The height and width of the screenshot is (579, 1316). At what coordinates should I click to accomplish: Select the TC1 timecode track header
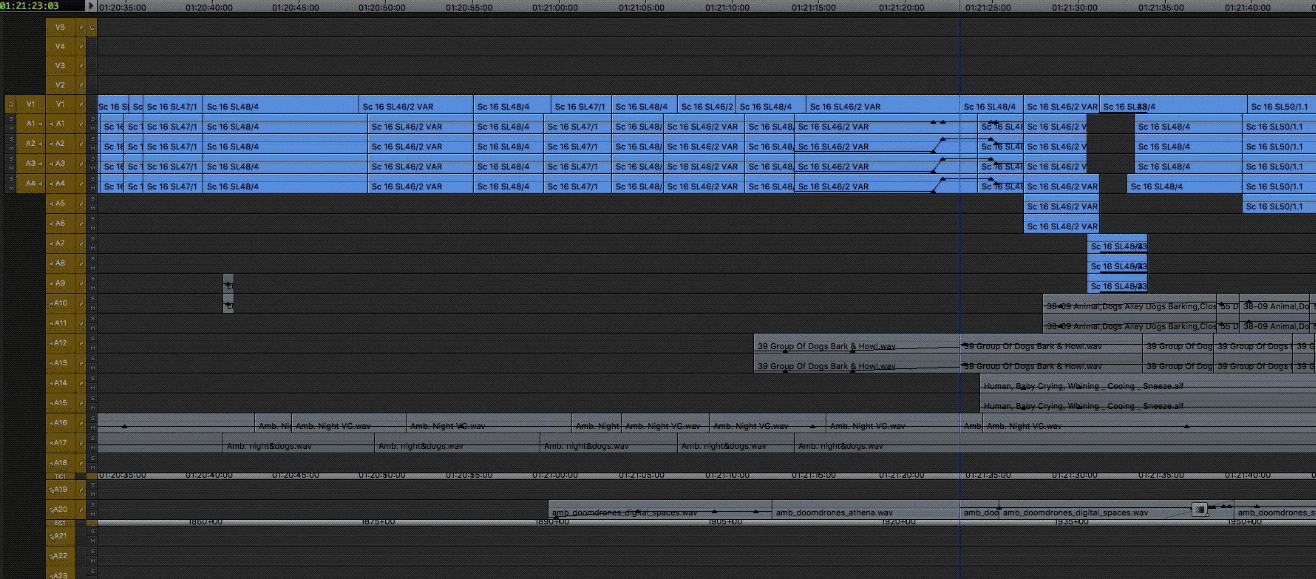tap(61, 476)
